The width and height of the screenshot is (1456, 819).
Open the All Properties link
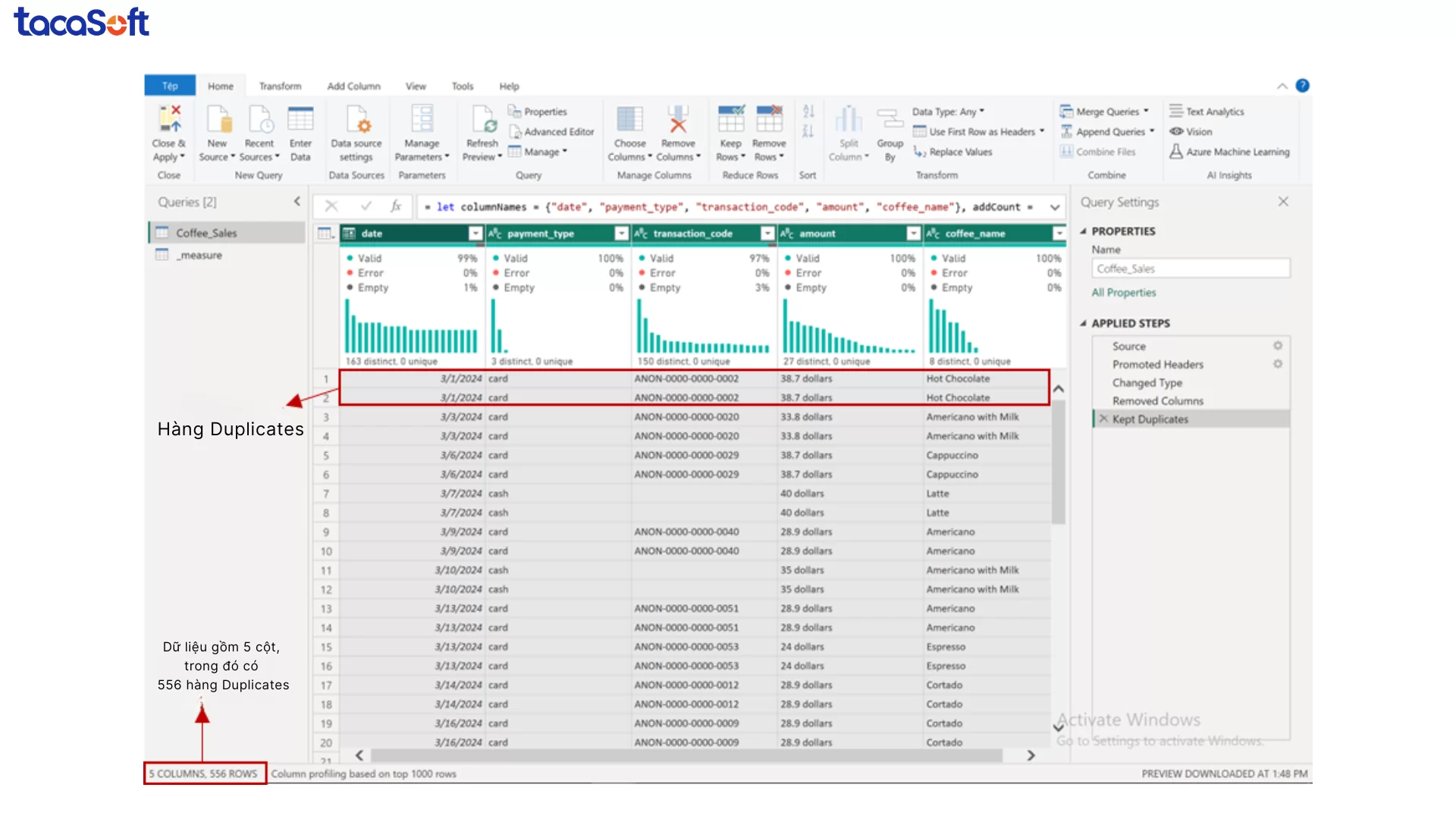1124,293
